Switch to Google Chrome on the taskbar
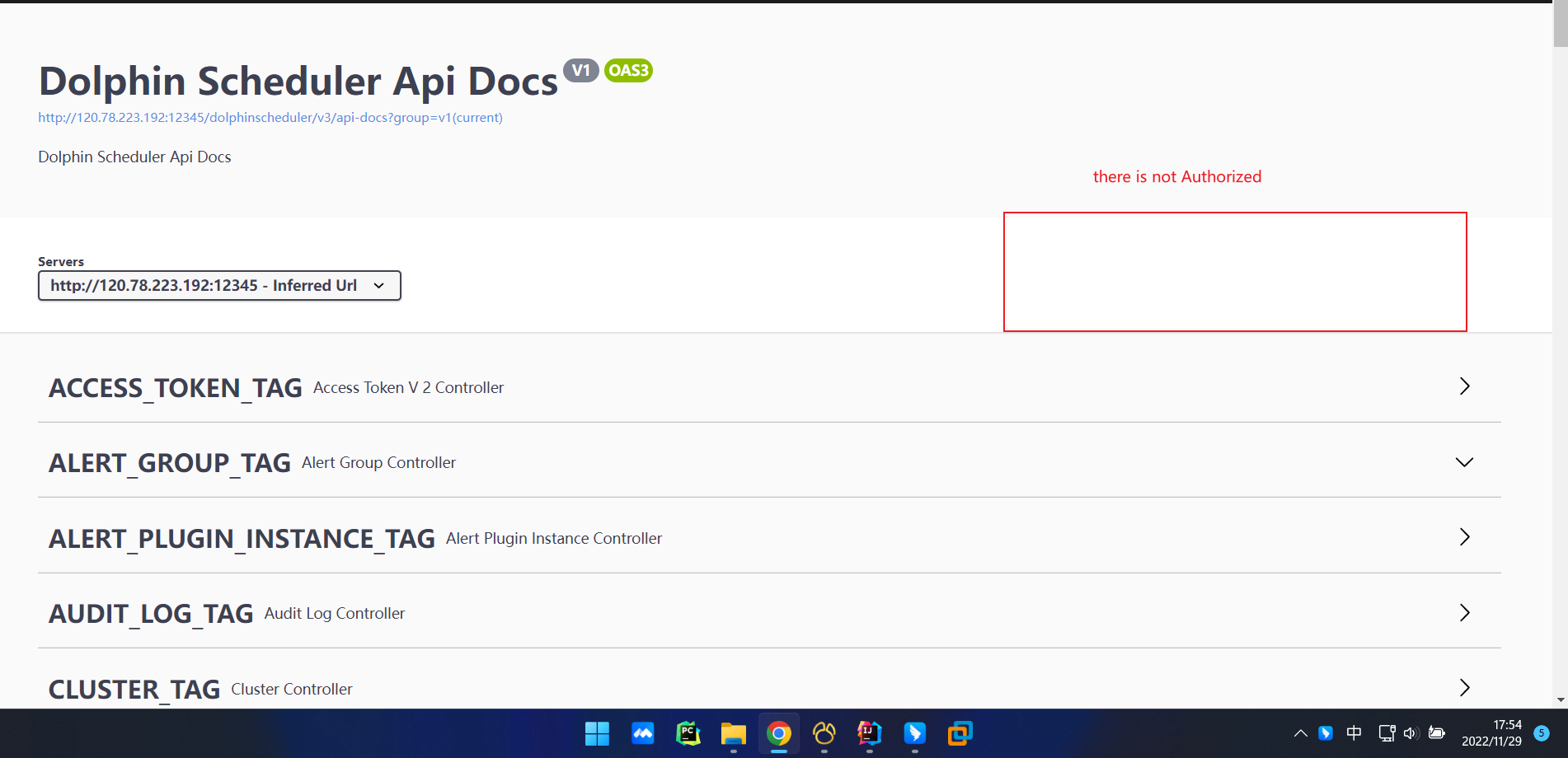 coord(778,733)
